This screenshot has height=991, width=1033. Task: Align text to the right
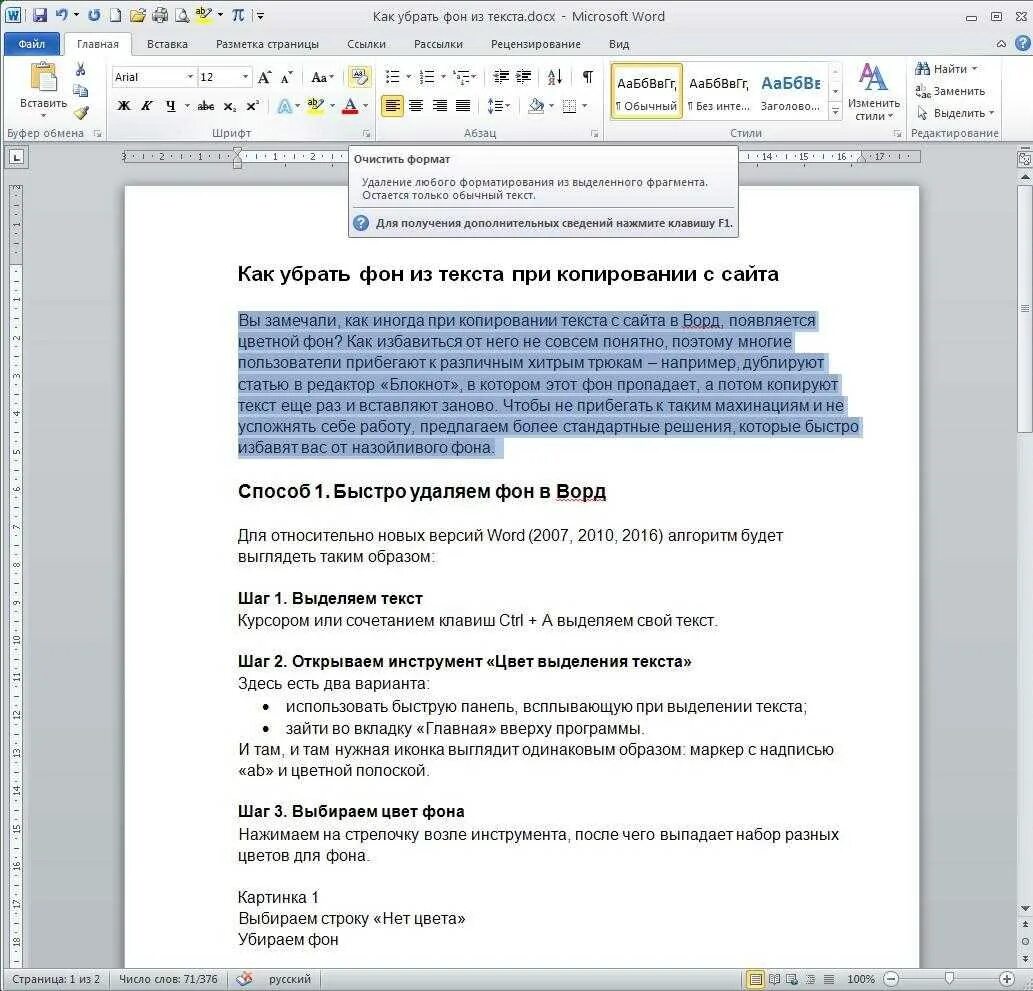[439, 105]
